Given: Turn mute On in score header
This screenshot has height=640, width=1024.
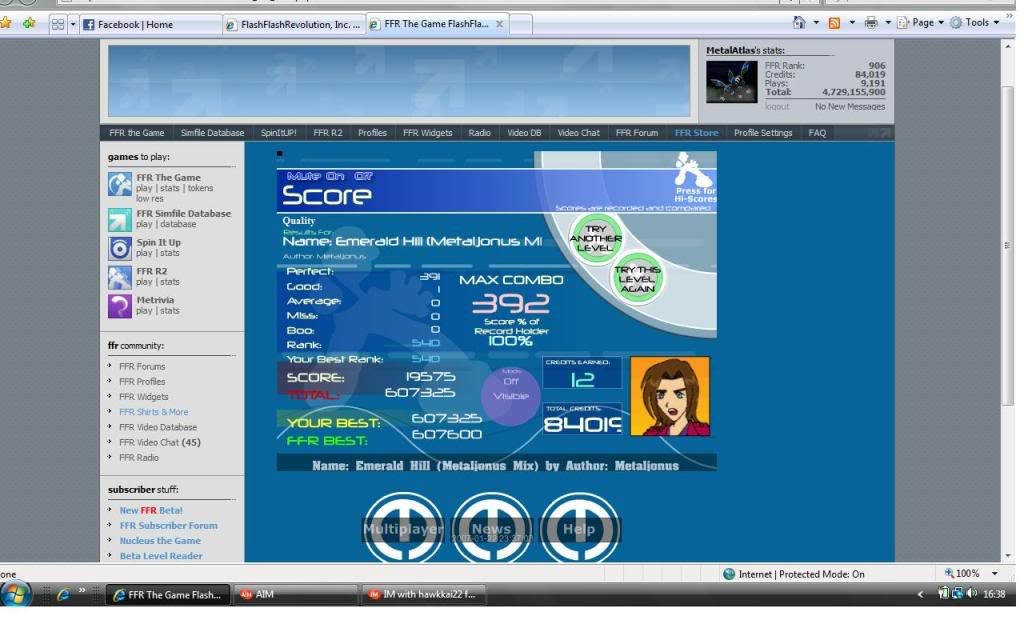Looking at the screenshot, I should 335,176.
